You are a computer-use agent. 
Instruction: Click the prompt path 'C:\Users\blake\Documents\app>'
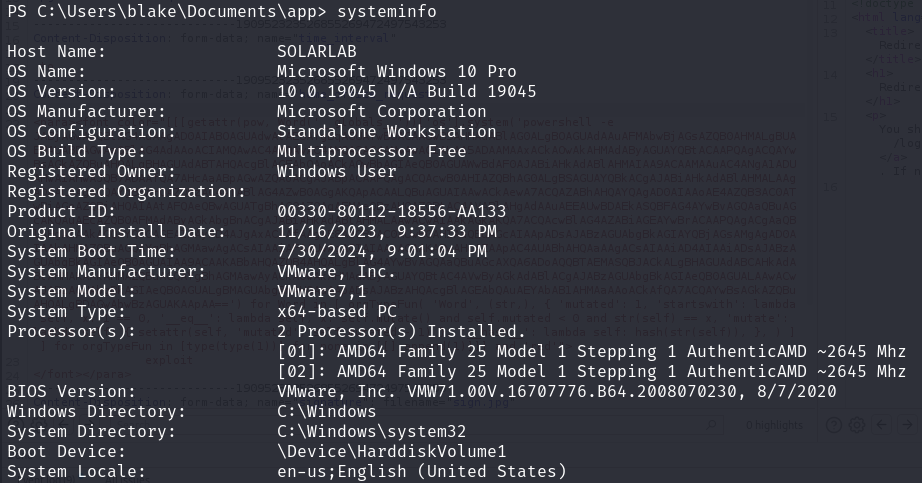tap(182, 12)
